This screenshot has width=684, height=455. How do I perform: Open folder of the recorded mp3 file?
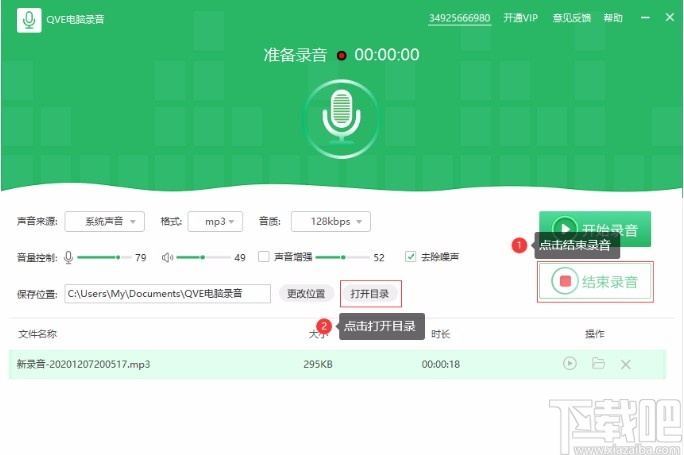(598, 363)
